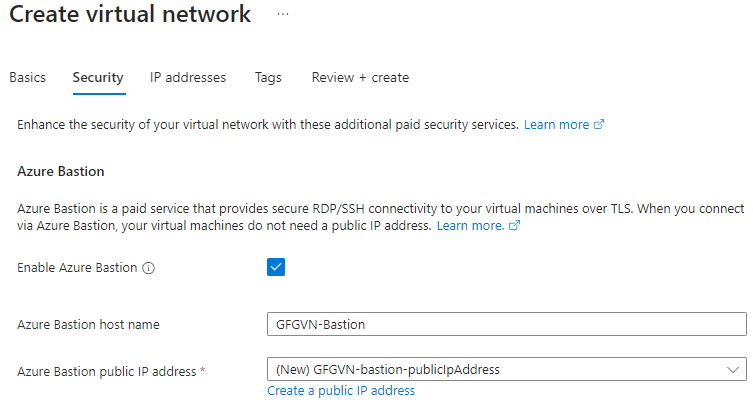Uncheck the Enable Azure Bastion checkbox

pos(276,267)
